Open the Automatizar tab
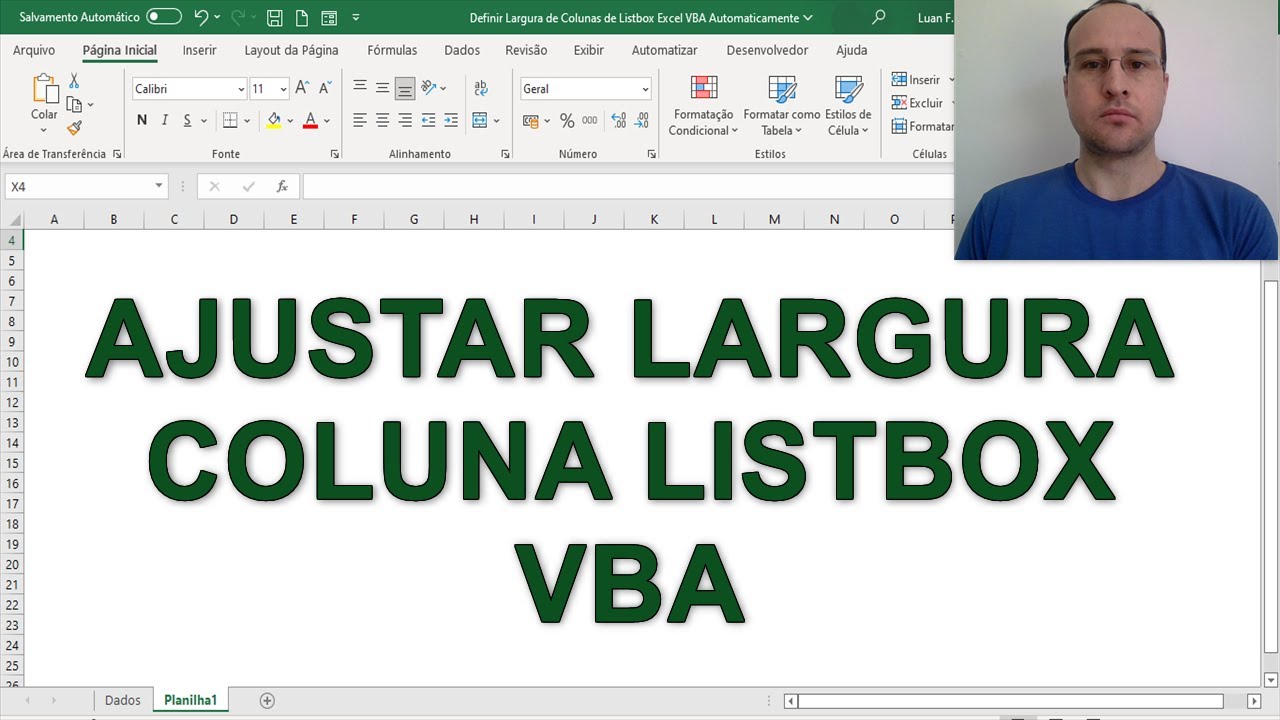The height and width of the screenshot is (720, 1280). (x=664, y=50)
